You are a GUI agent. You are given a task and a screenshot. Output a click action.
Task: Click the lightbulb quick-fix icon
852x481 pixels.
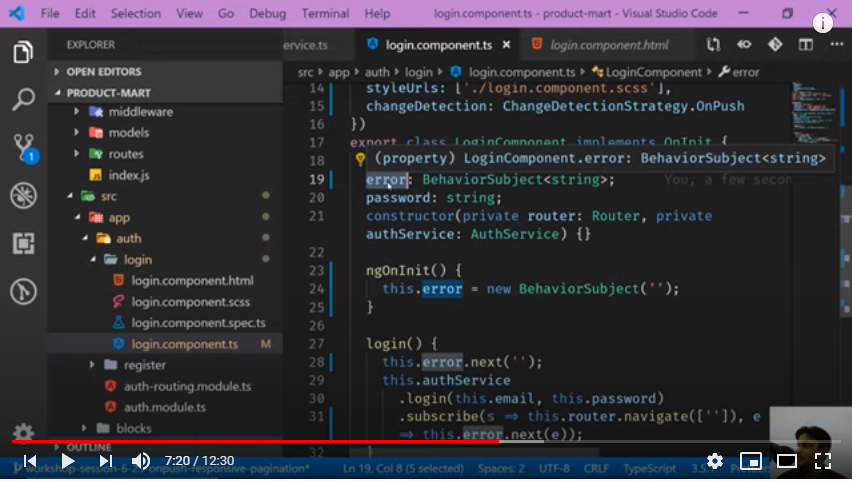[360, 159]
